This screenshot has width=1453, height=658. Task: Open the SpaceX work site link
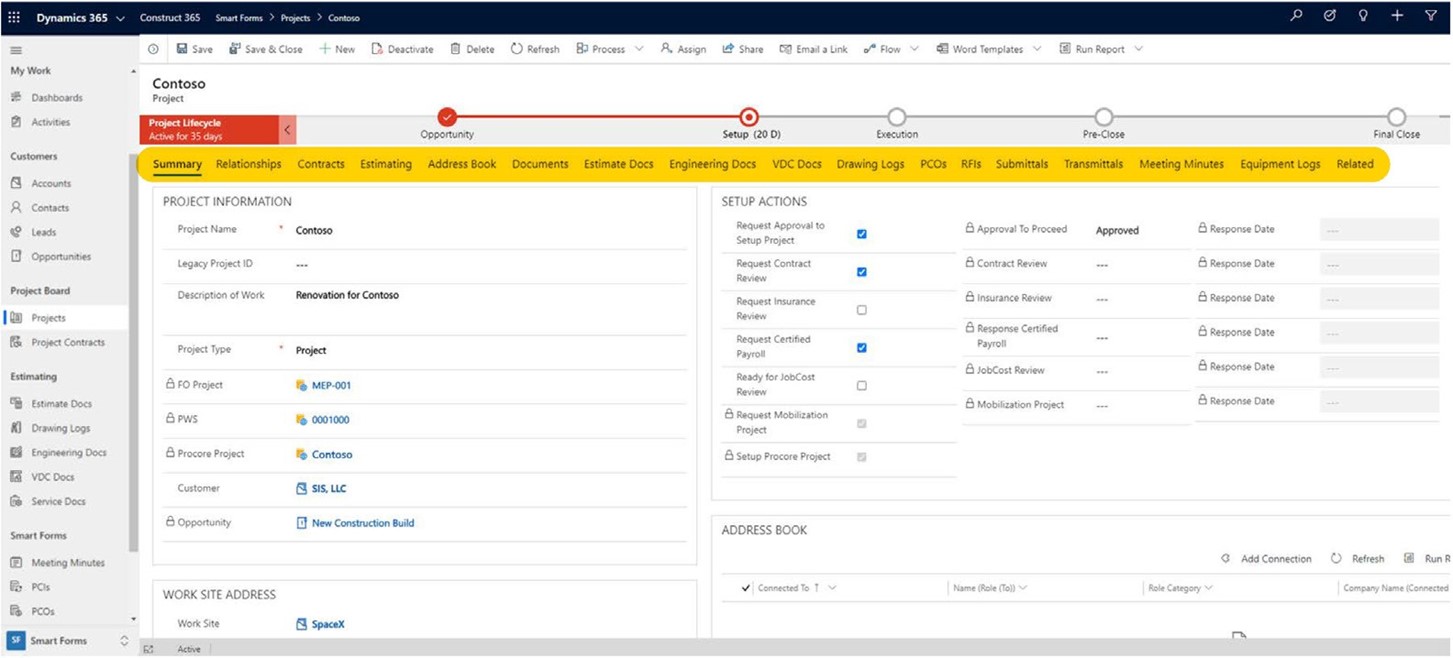328,624
